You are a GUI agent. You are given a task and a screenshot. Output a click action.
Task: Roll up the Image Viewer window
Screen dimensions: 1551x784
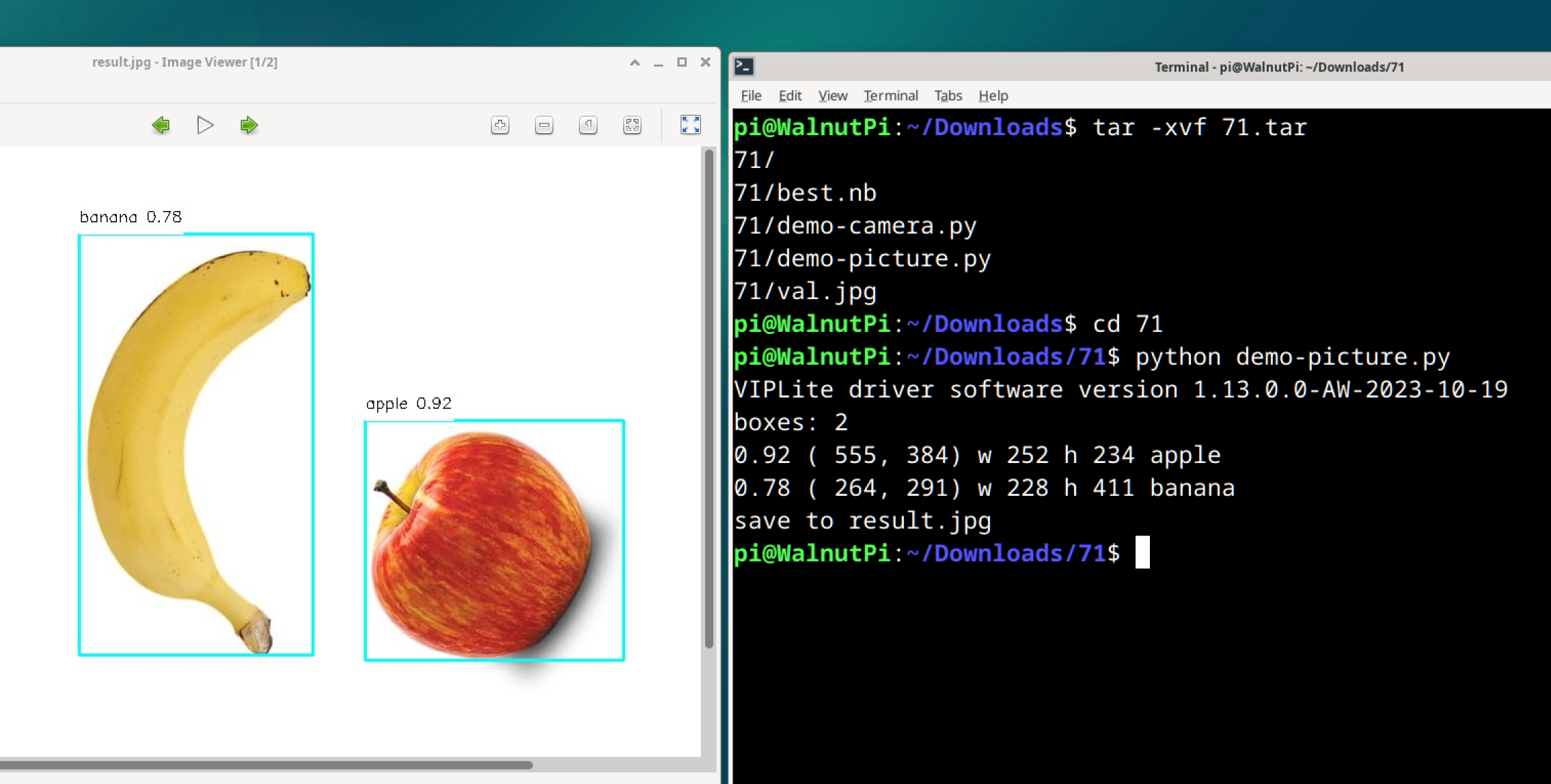635,62
